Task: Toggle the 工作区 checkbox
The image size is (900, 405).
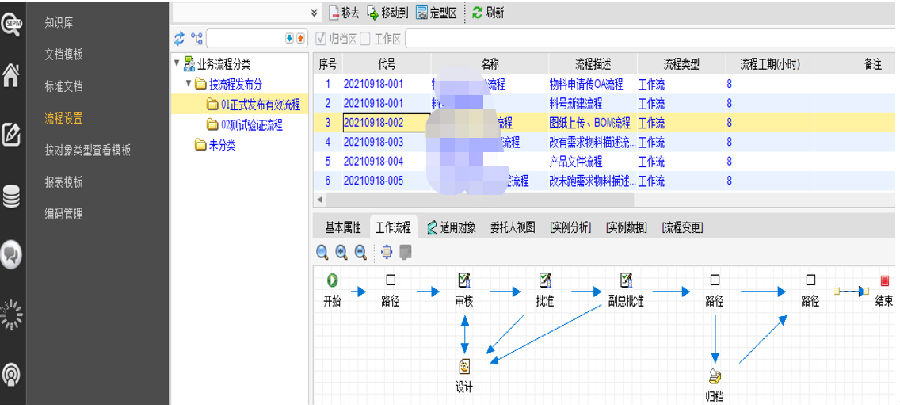Action: (x=365, y=39)
